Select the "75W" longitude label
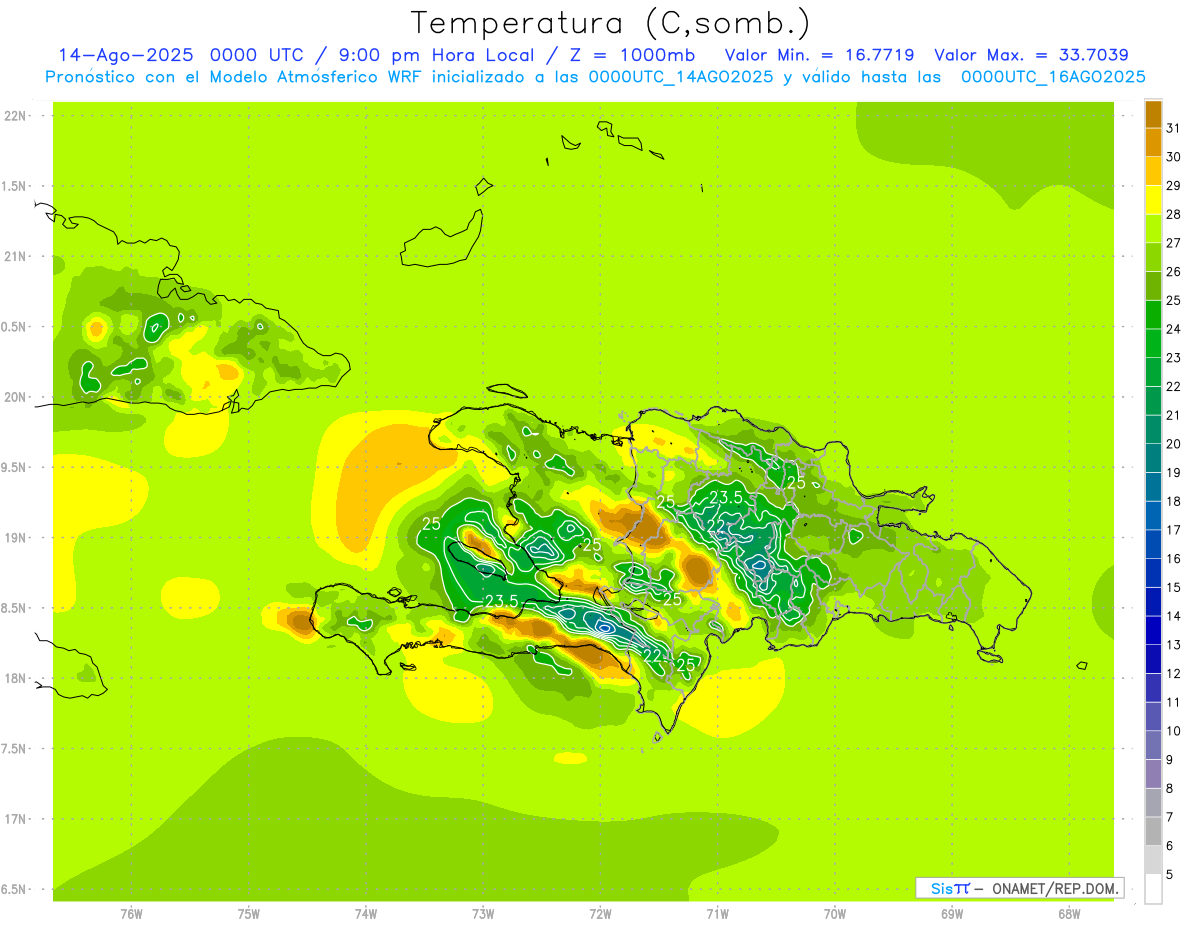This screenshot has height=927, width=1200. pos(249,913)
